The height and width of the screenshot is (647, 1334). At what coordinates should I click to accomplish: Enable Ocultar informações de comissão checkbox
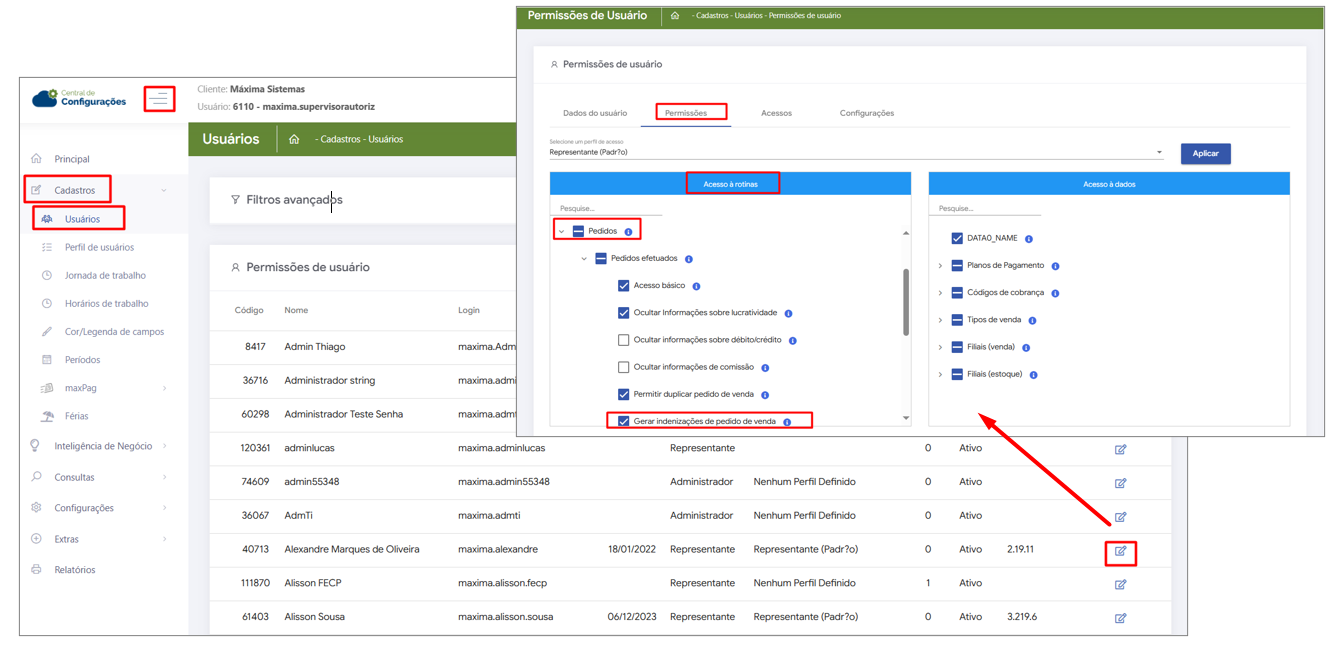point(623,367)
